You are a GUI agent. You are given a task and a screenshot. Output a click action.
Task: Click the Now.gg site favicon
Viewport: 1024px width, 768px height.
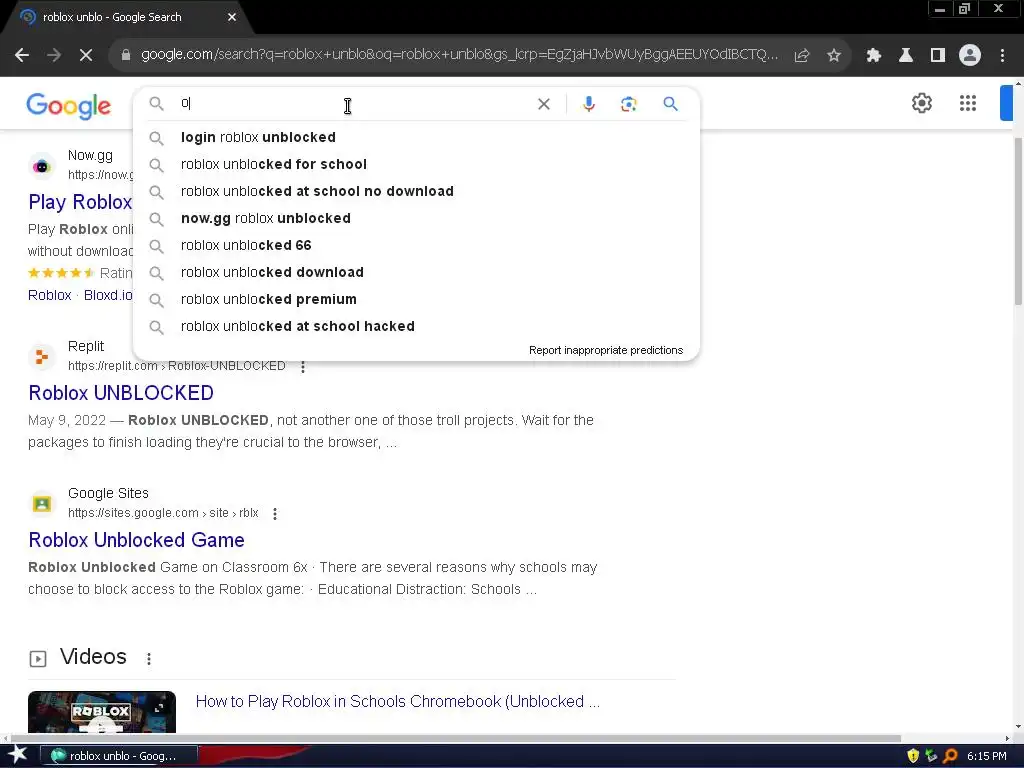[x=42, y=166]
